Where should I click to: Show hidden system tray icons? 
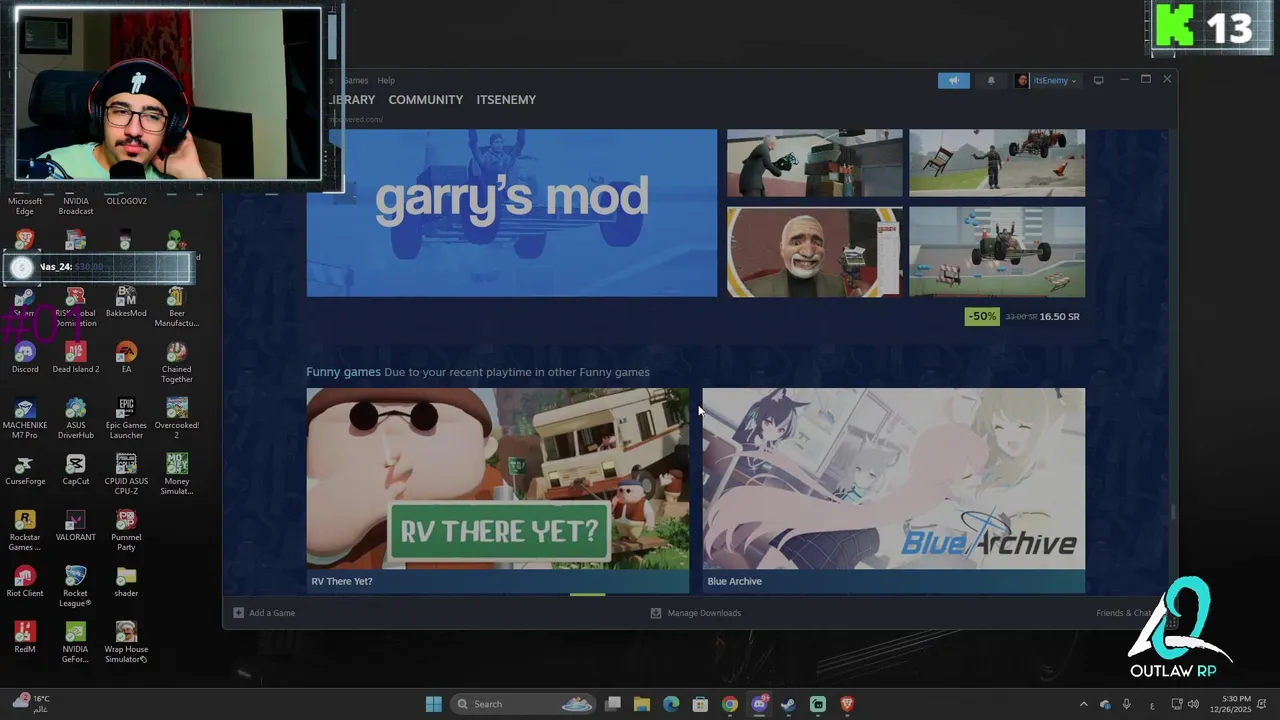coord(1083,704)
